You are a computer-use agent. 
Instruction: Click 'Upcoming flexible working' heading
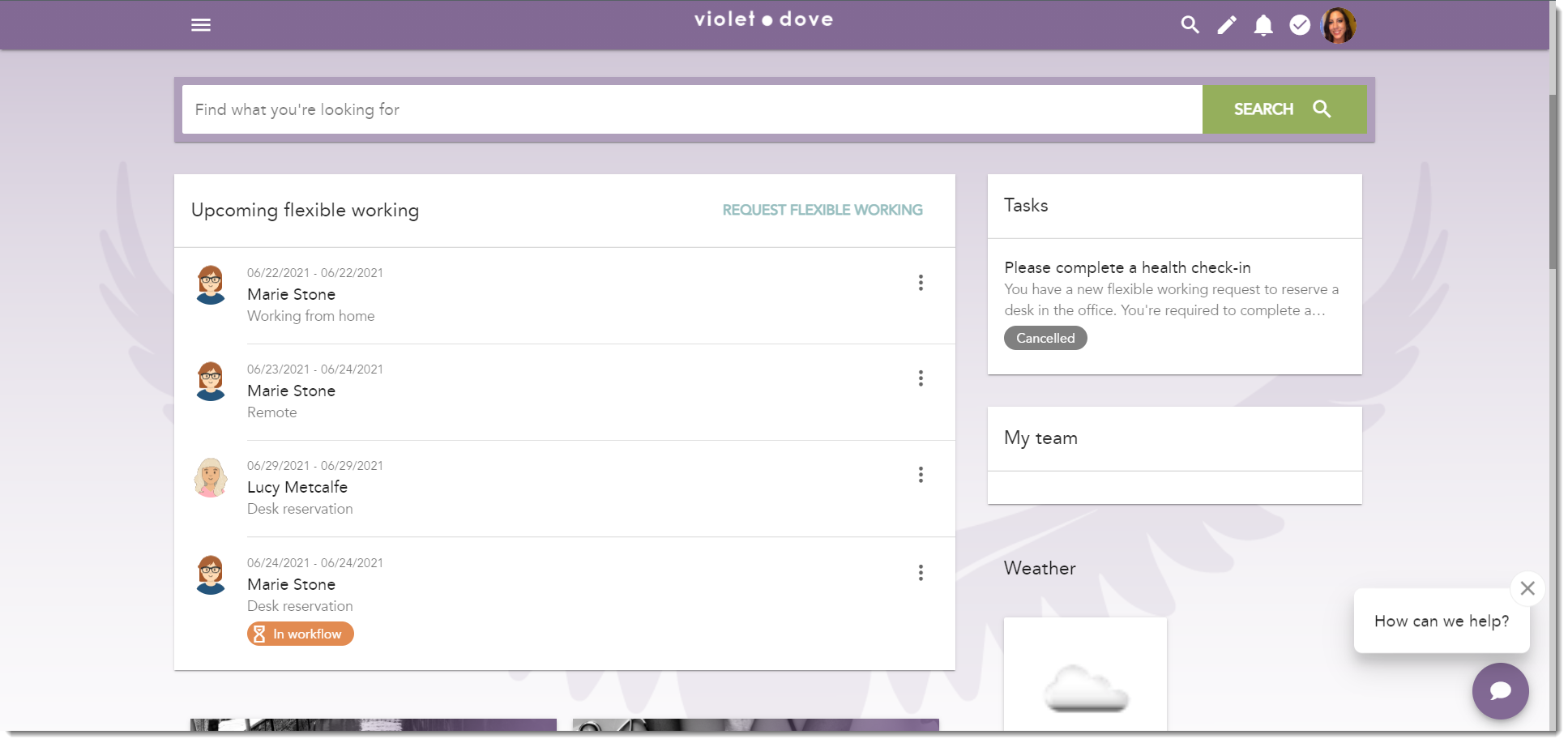[305, 211]
